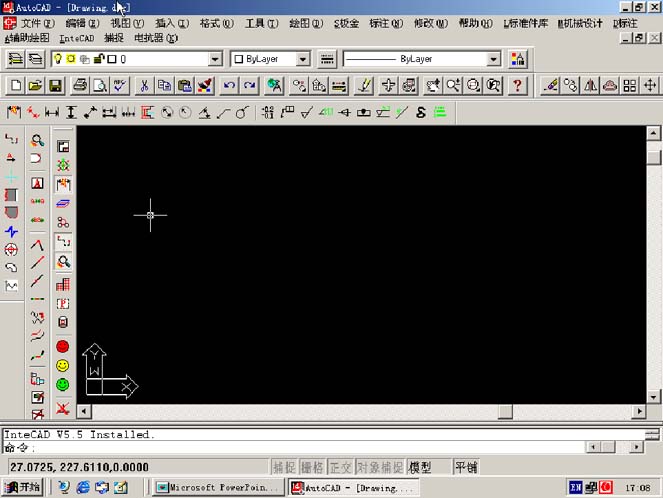Open Print Preview icon
The height and width of the screenshot is (498, 663).
(100, 86)
